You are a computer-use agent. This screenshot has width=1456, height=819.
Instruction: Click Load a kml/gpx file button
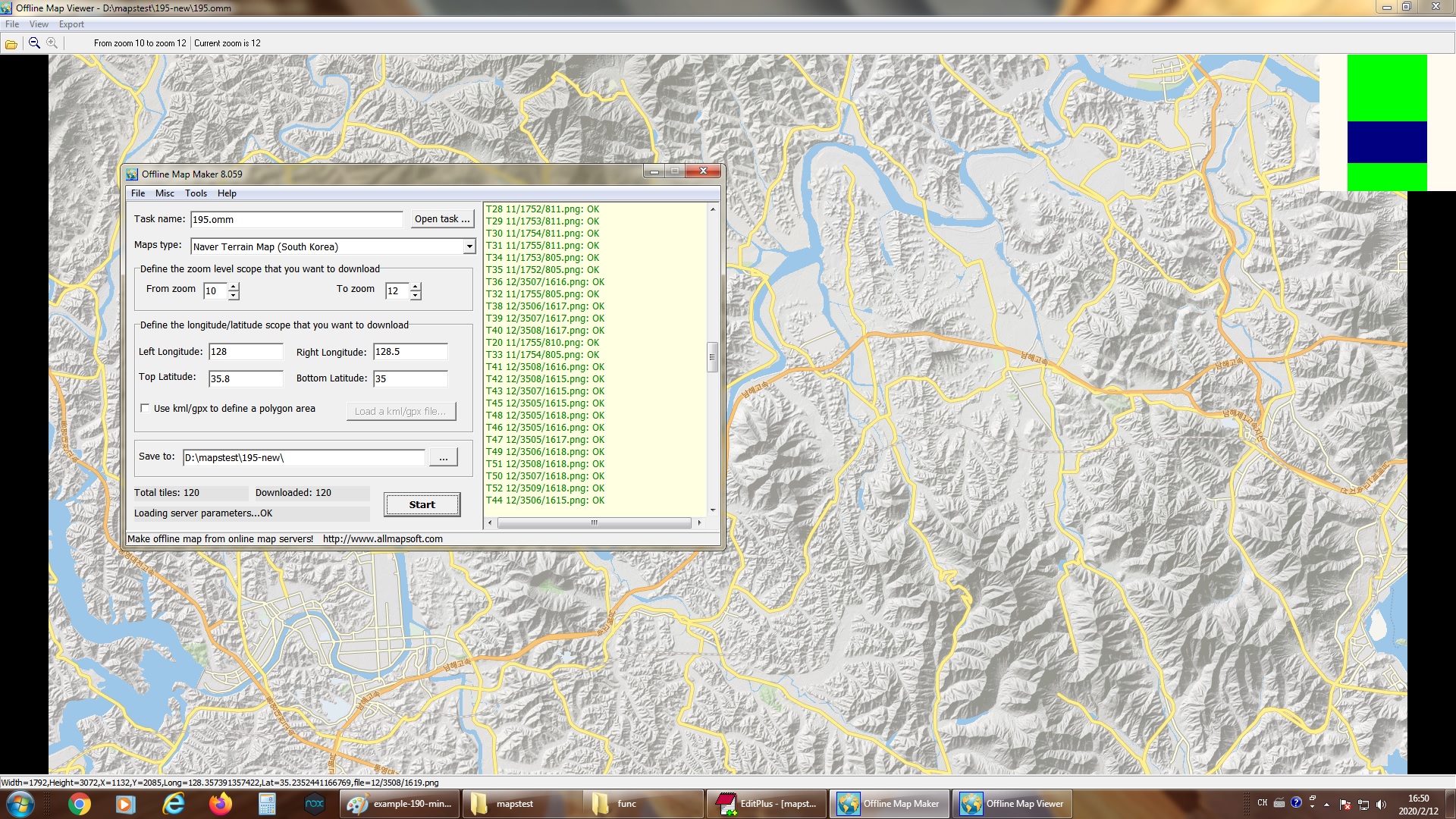[401, 411]
